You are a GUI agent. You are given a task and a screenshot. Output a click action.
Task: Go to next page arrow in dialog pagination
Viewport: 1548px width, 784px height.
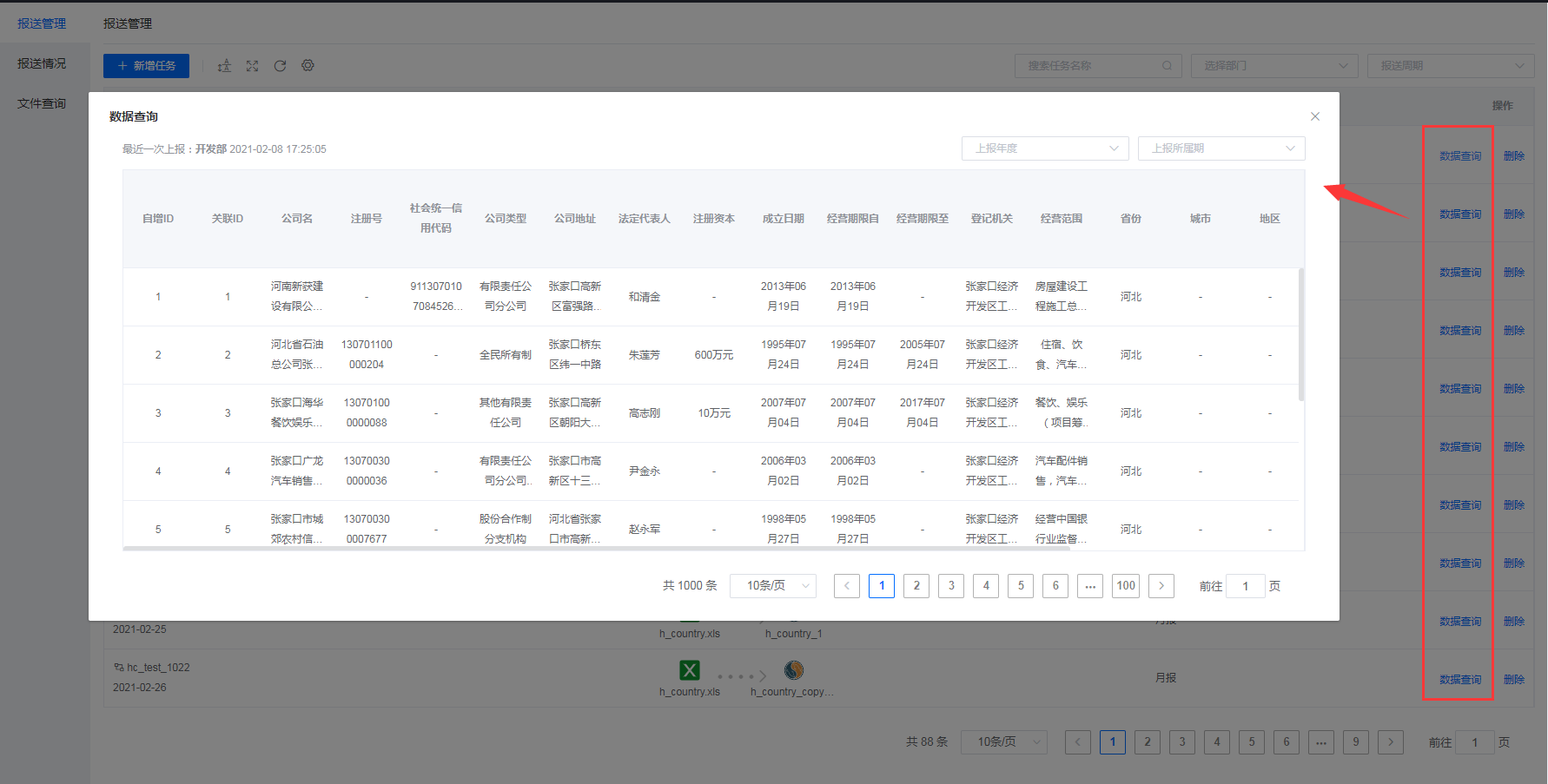[x=1161, y=586]
